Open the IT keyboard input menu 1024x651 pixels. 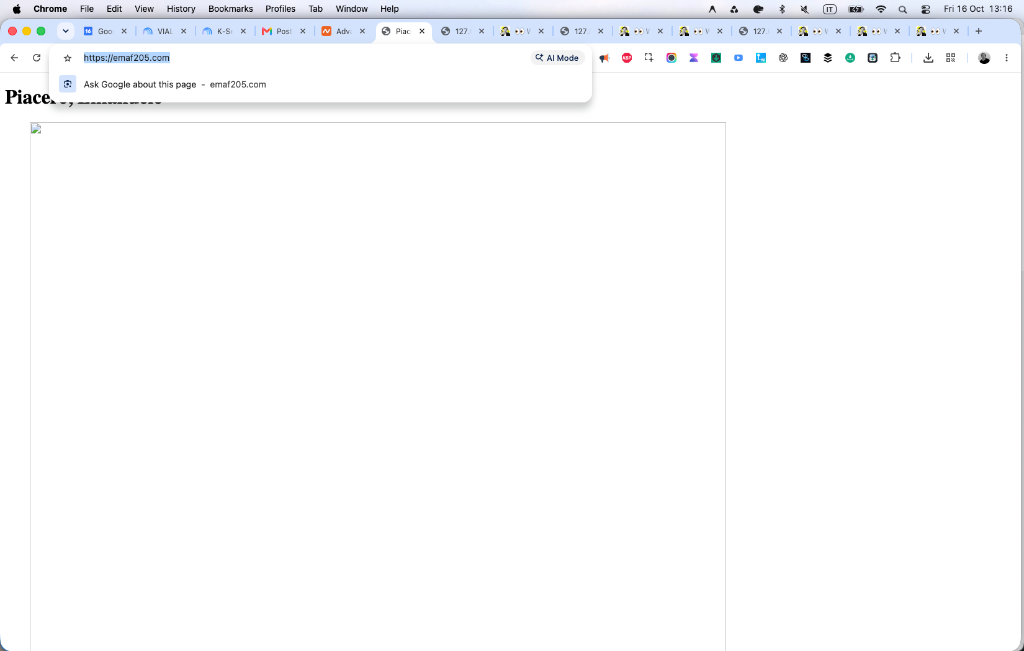[x=829, y=9]
